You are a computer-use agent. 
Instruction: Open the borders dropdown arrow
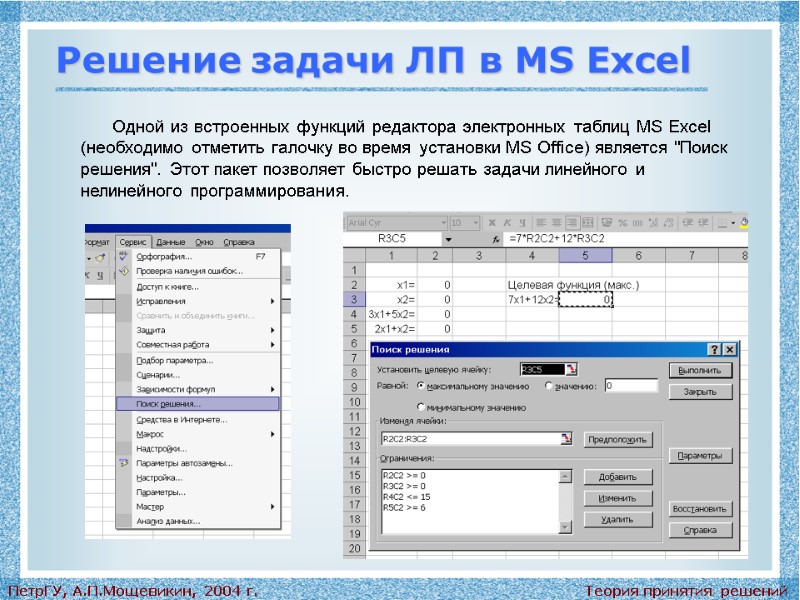733,222
